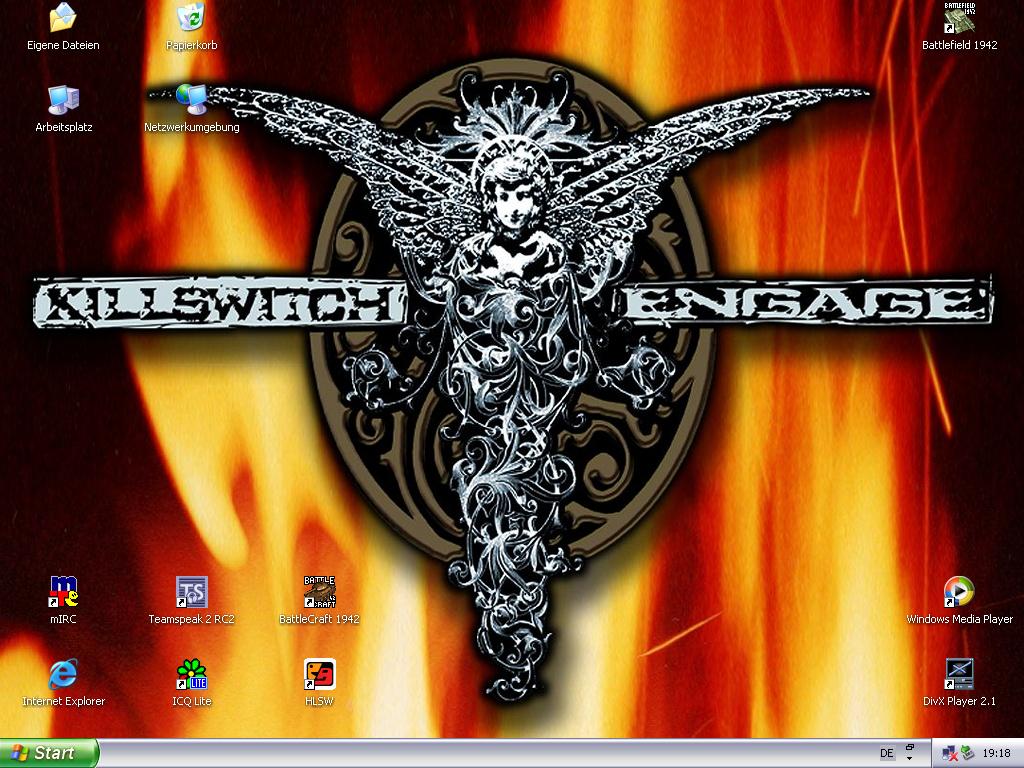Screen dimensions: 1024x768
Task: Click the disconnected network tray icon
Action: 949,754
